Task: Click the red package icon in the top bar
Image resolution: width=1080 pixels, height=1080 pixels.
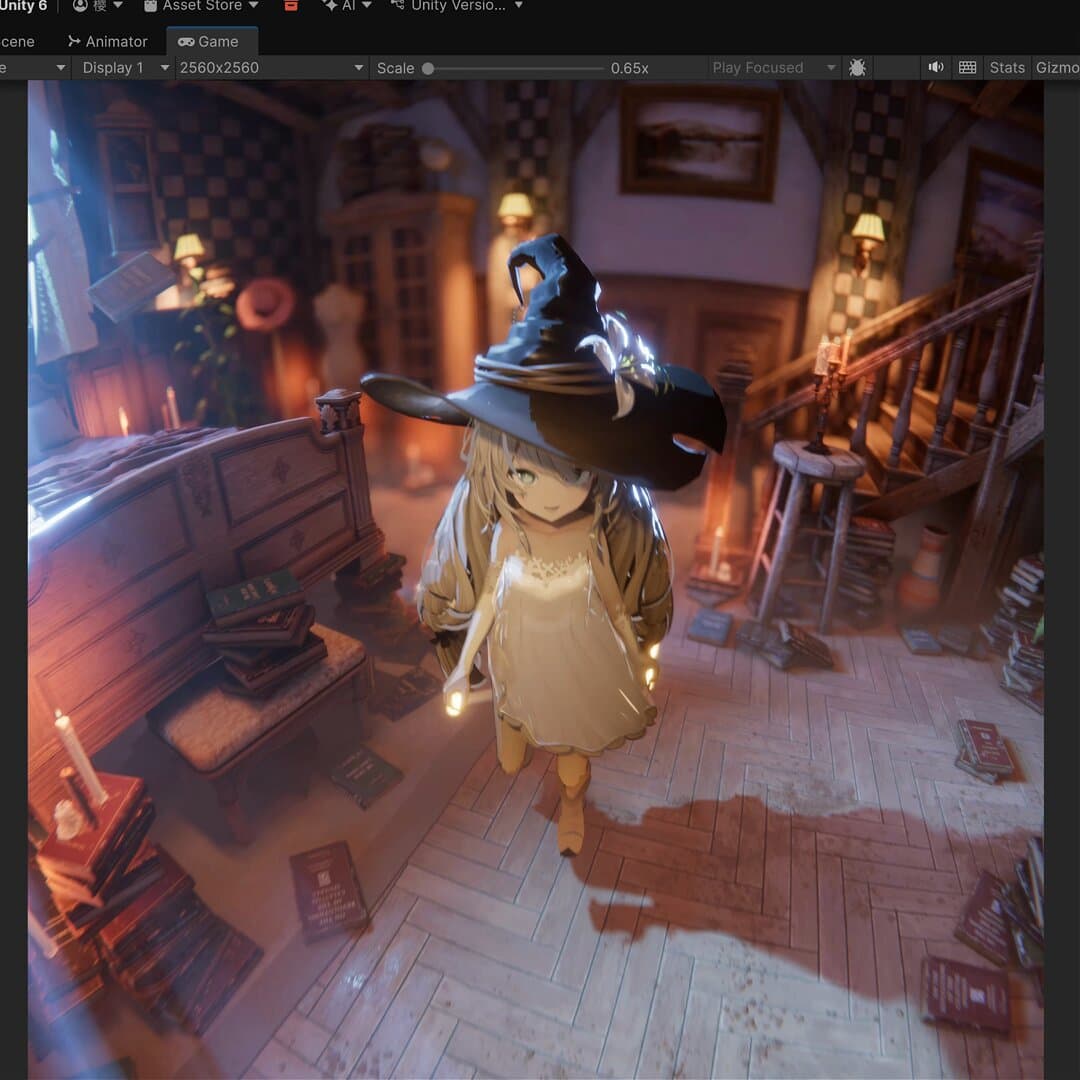Action: pos(291,6)
